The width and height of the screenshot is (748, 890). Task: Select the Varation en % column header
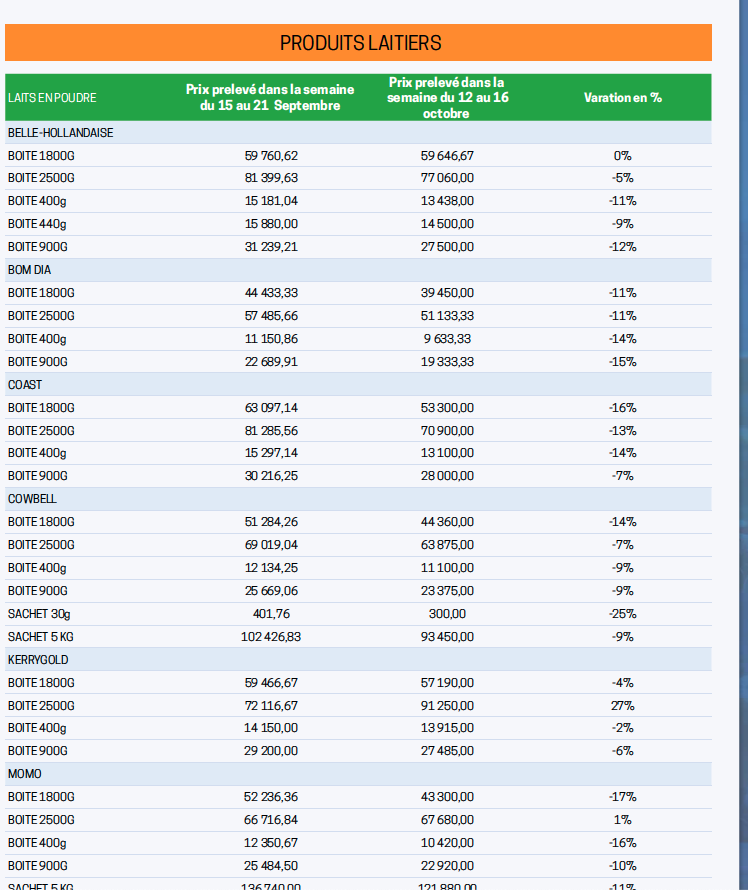tap(623, 98)
